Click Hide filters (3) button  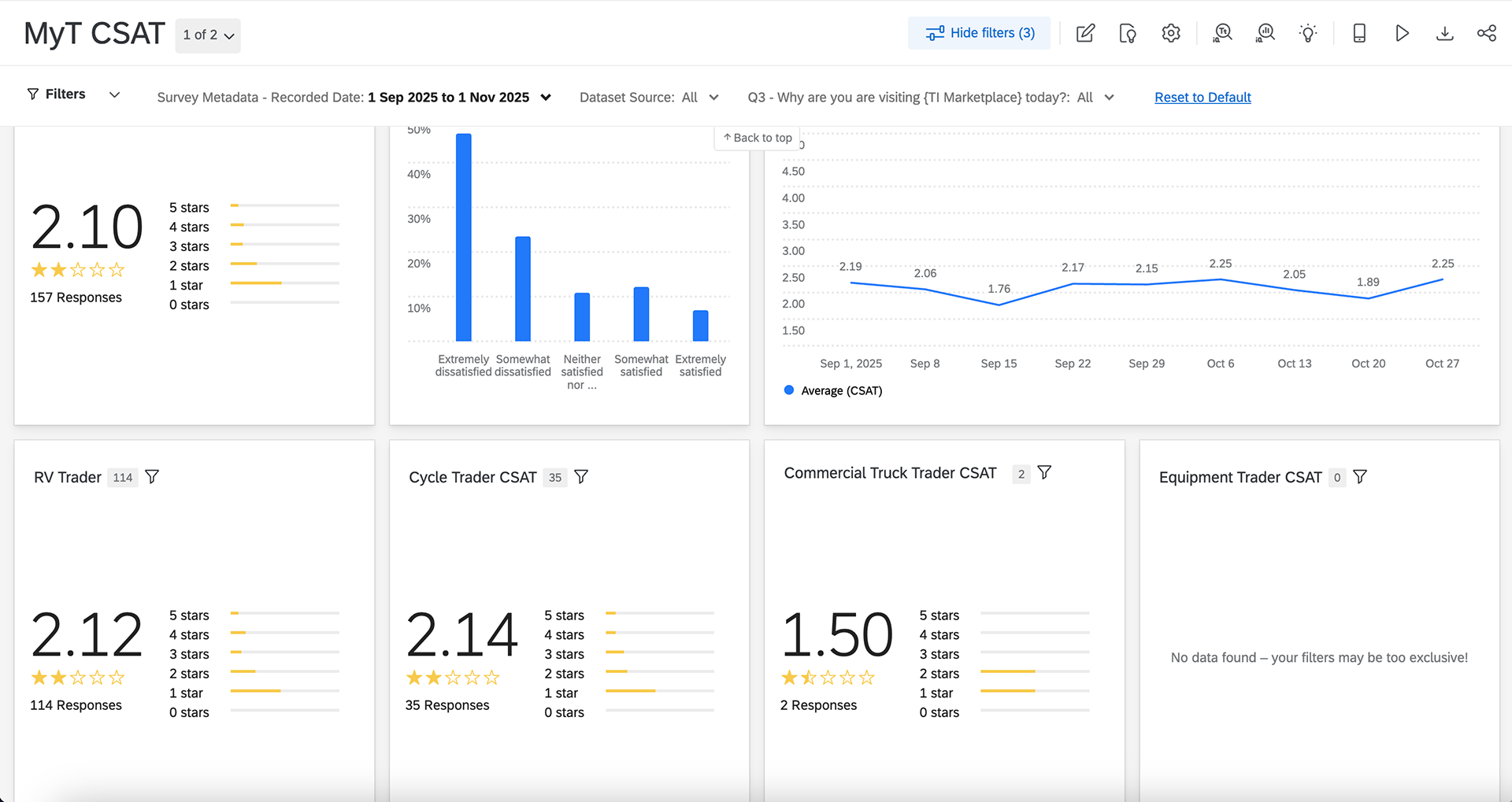click(979, 33)
